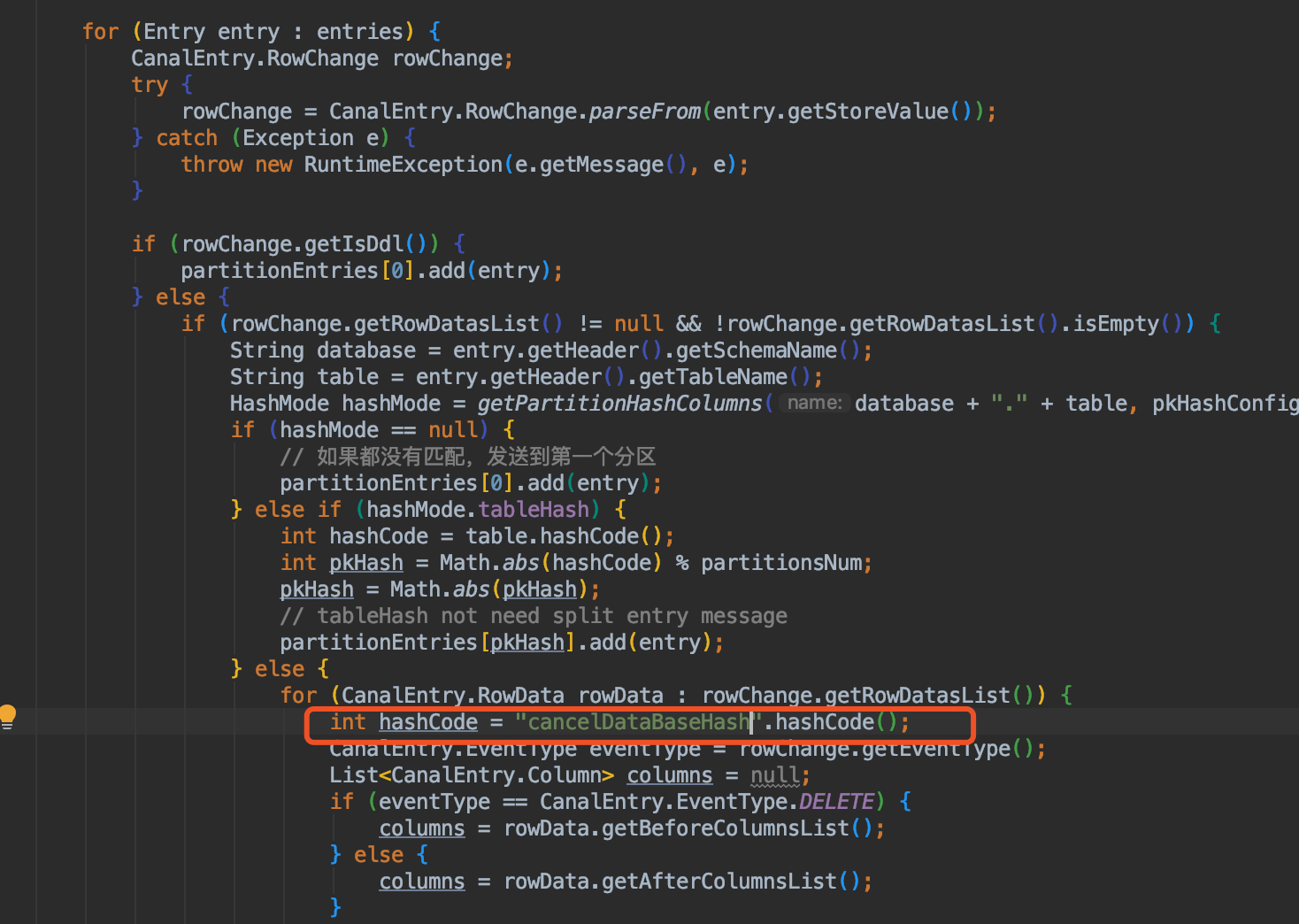The image size is (1299, 924).
Task: Click the Chinese comment line
Action: 468,457
